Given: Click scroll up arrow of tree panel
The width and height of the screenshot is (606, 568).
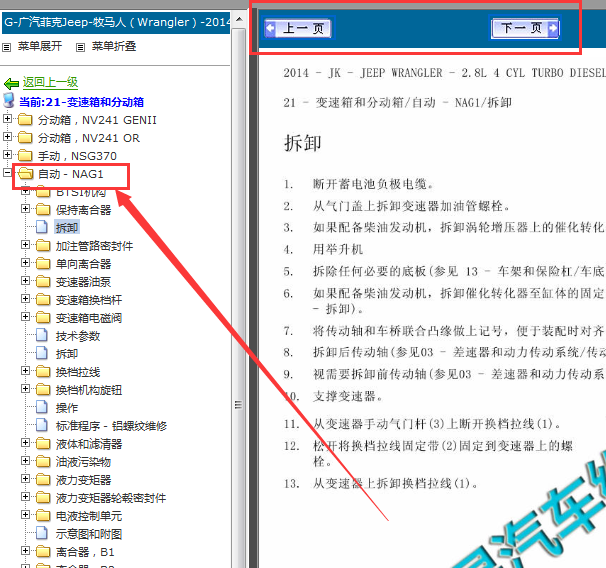Looking at the screenshot, I should (x=239, y=19).
